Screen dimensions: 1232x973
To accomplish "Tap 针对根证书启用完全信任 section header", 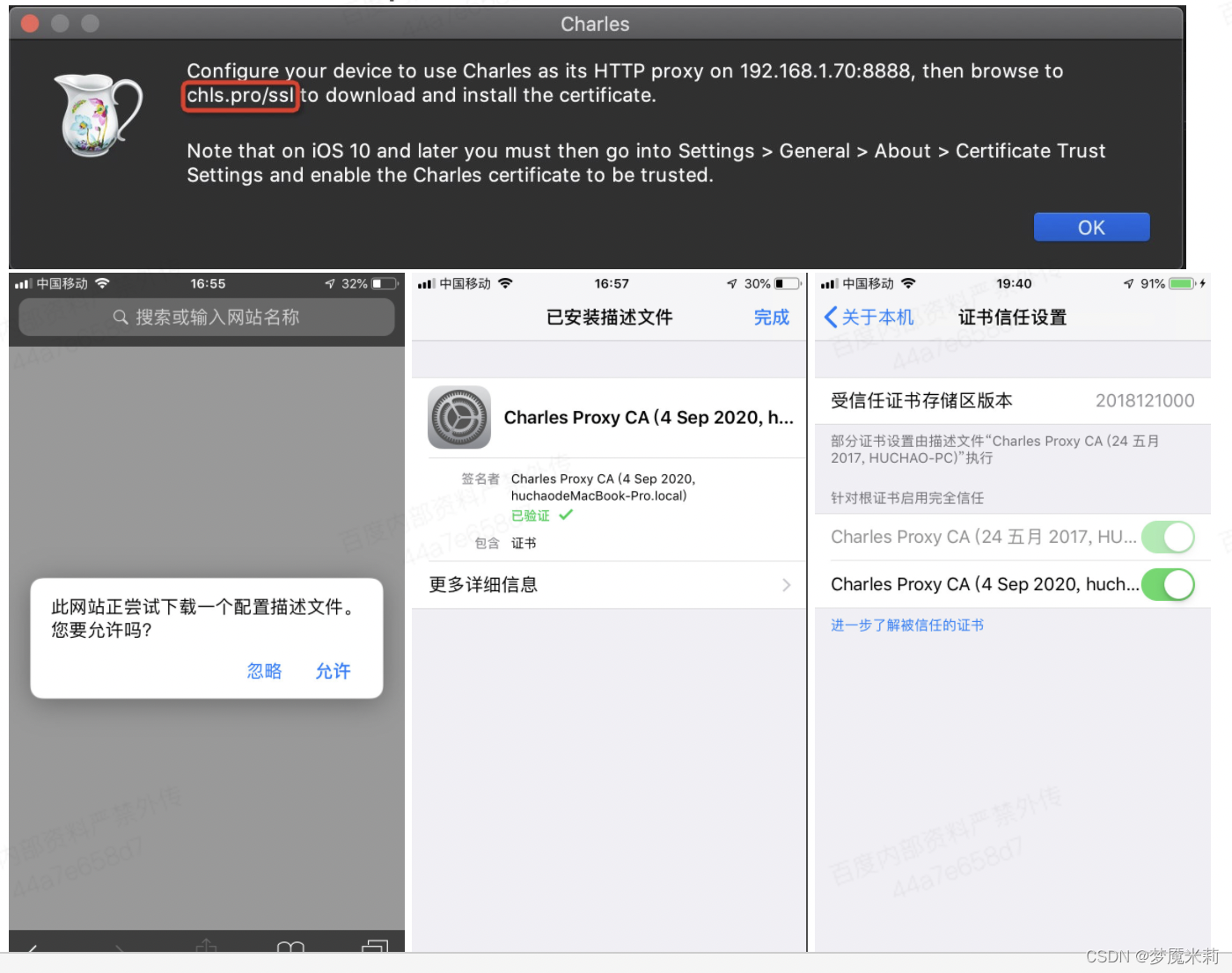I will click(x=907, y=498).
